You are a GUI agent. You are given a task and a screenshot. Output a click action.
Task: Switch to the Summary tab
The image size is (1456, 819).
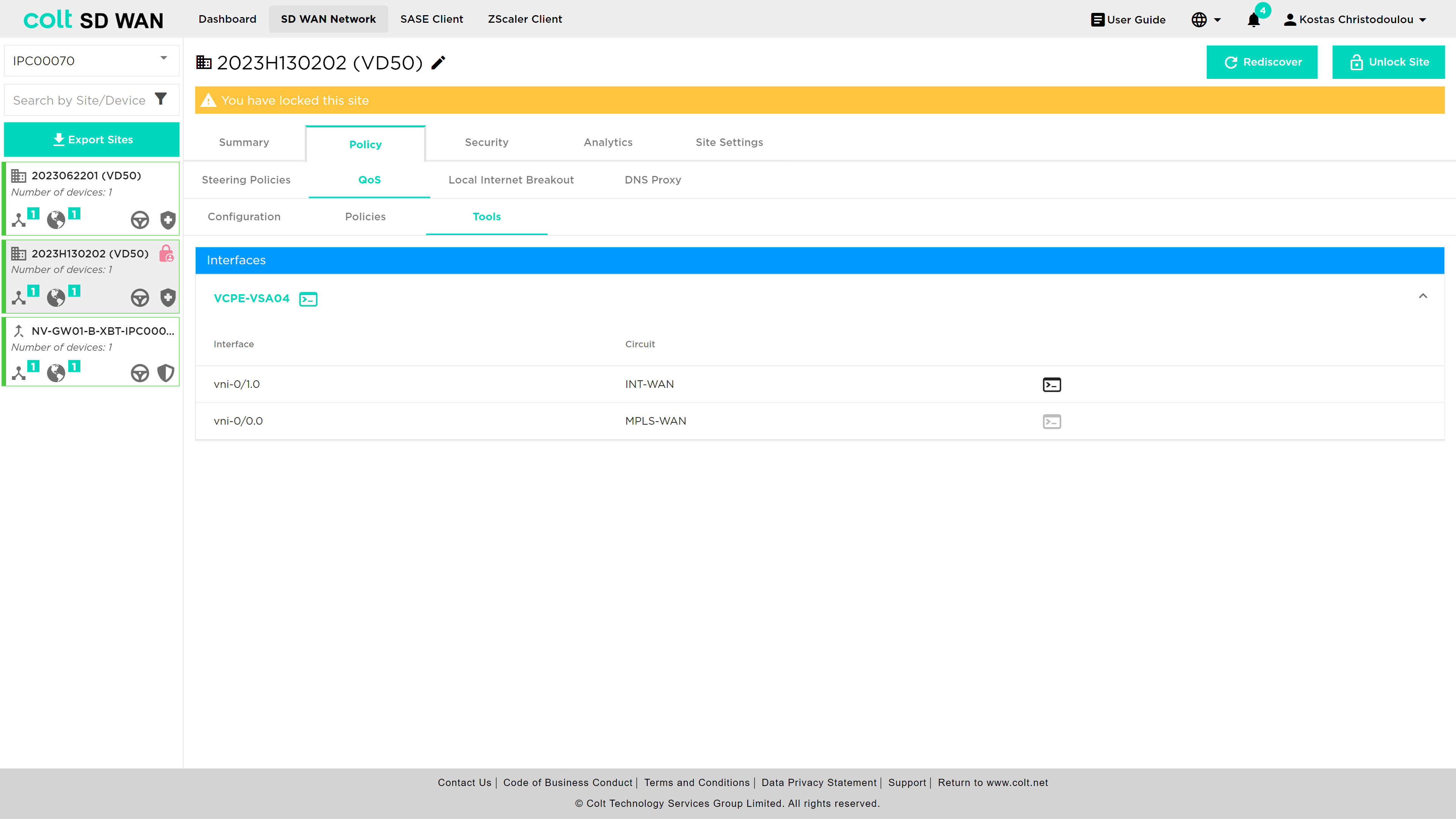point(244,143)
